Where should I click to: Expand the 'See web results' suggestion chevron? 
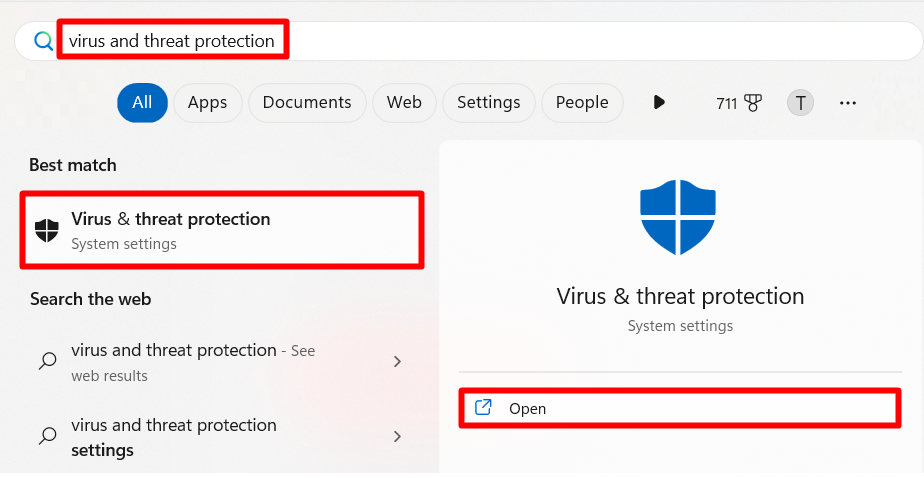tap(397, 361)
